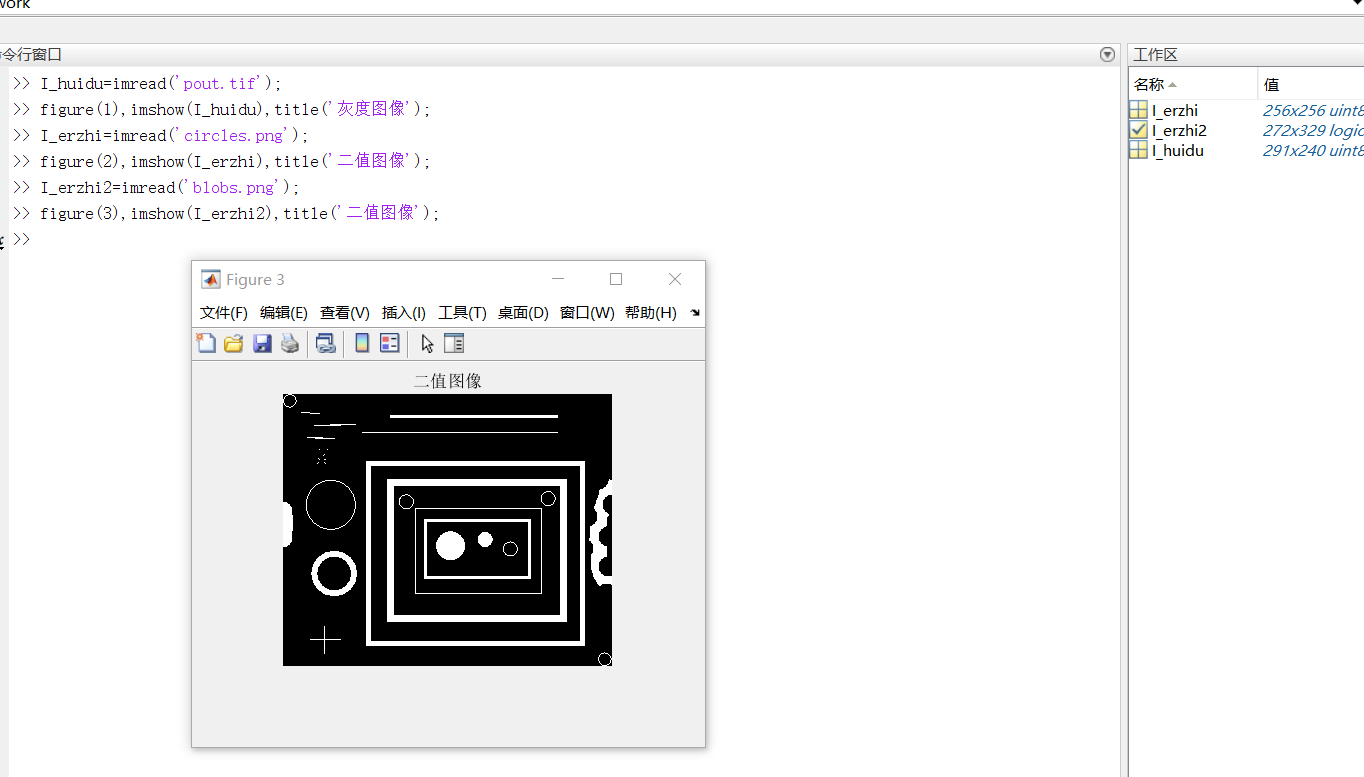Image resolution: width=1364 pixels, height=777 pixels.
Task: Create a new figure using the new-file icon
Action: pos(206,343)
